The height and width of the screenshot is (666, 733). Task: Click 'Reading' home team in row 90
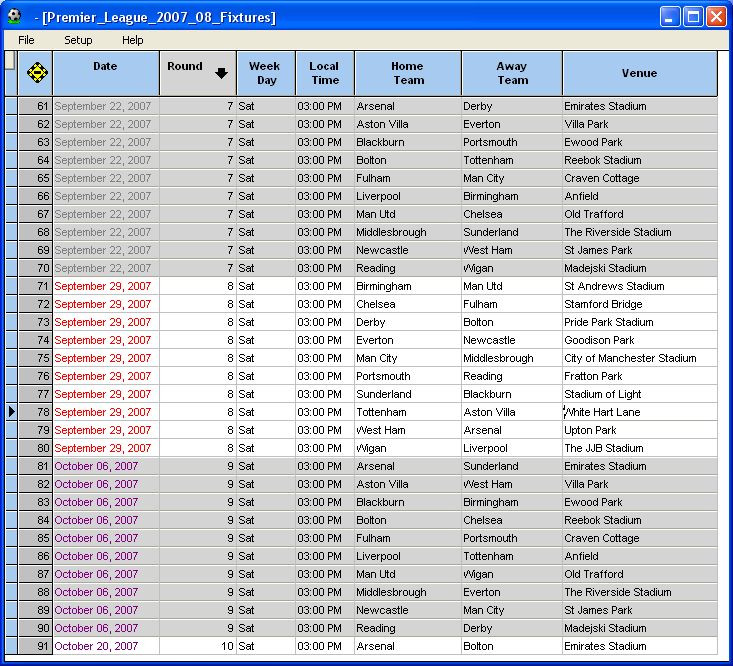click(408, 628)
